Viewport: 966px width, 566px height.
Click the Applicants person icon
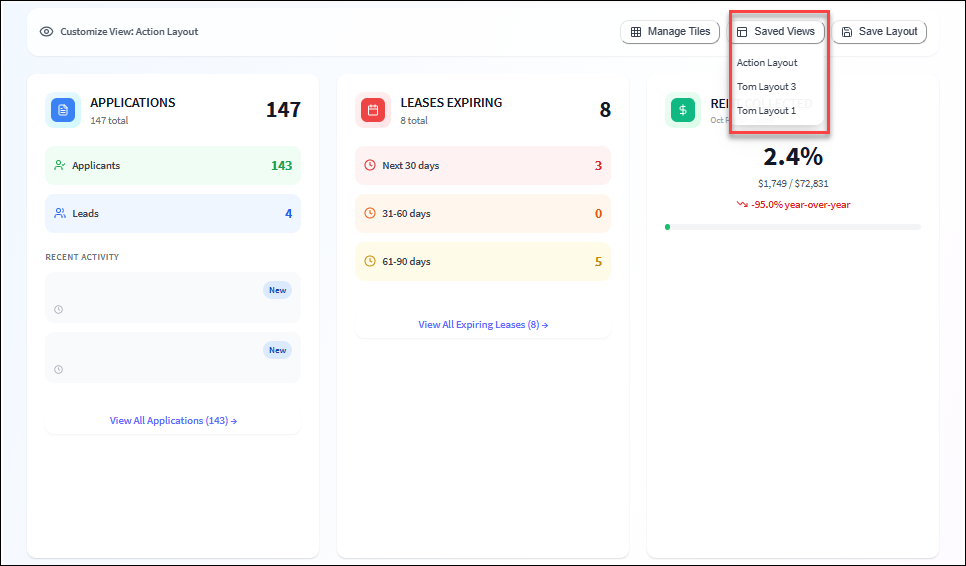click(60, 166)
